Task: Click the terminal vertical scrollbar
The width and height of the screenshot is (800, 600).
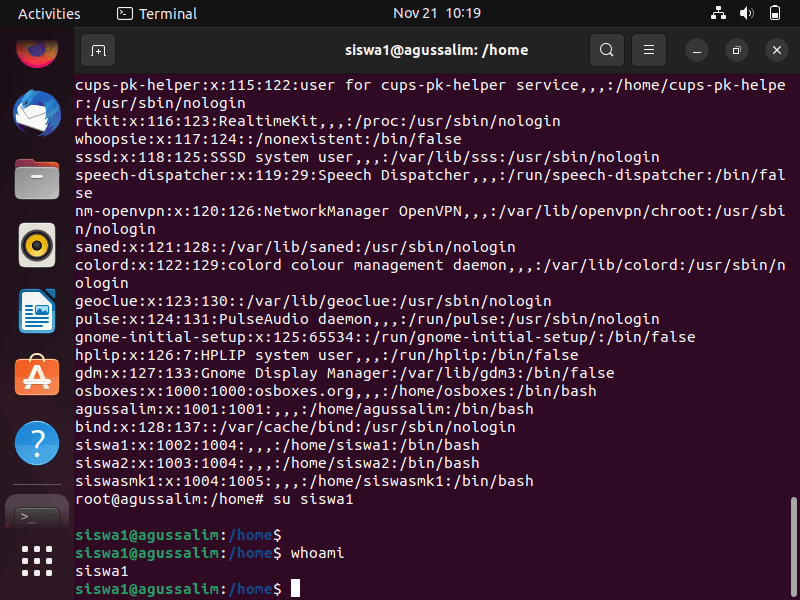Action: click(793, 547)
